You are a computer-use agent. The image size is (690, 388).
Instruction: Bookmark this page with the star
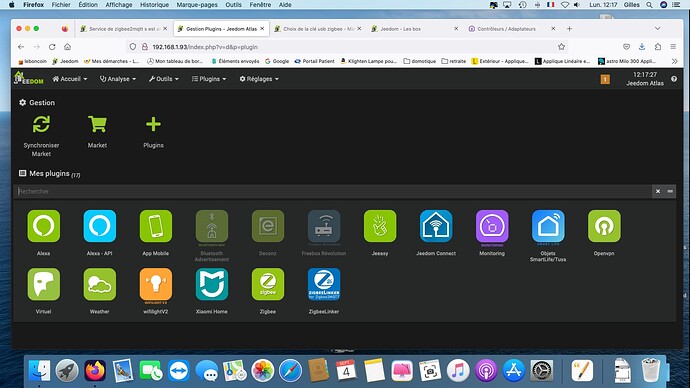[561, 47]
